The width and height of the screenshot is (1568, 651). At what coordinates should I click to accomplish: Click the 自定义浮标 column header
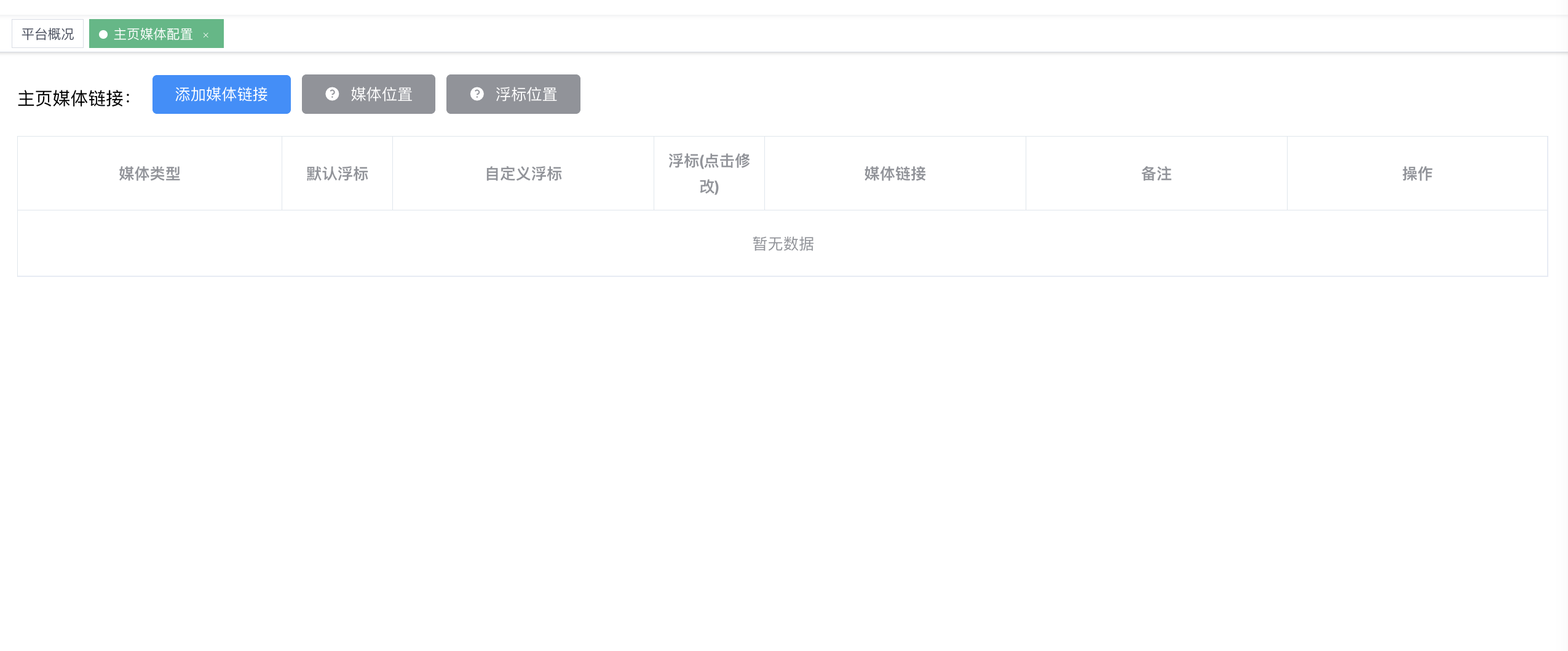523,174
